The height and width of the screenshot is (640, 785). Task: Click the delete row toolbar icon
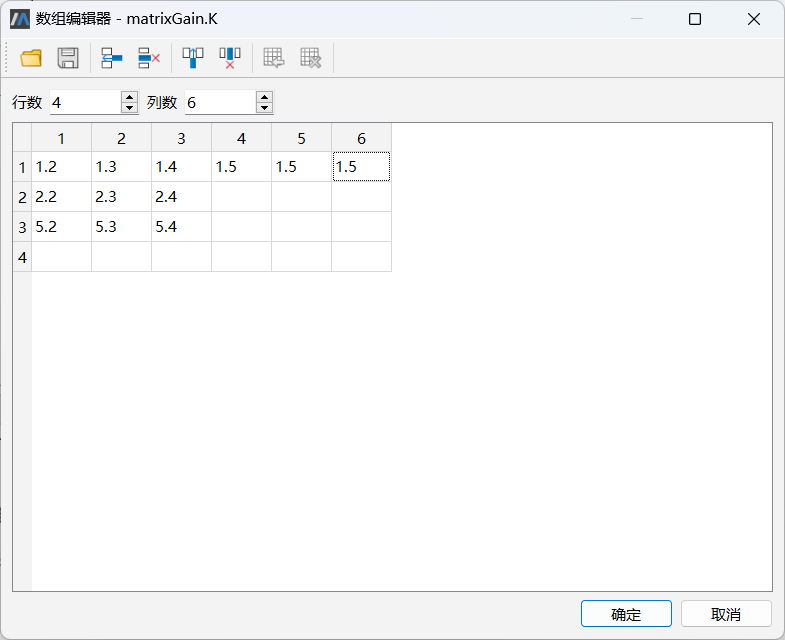pos(149,58)
